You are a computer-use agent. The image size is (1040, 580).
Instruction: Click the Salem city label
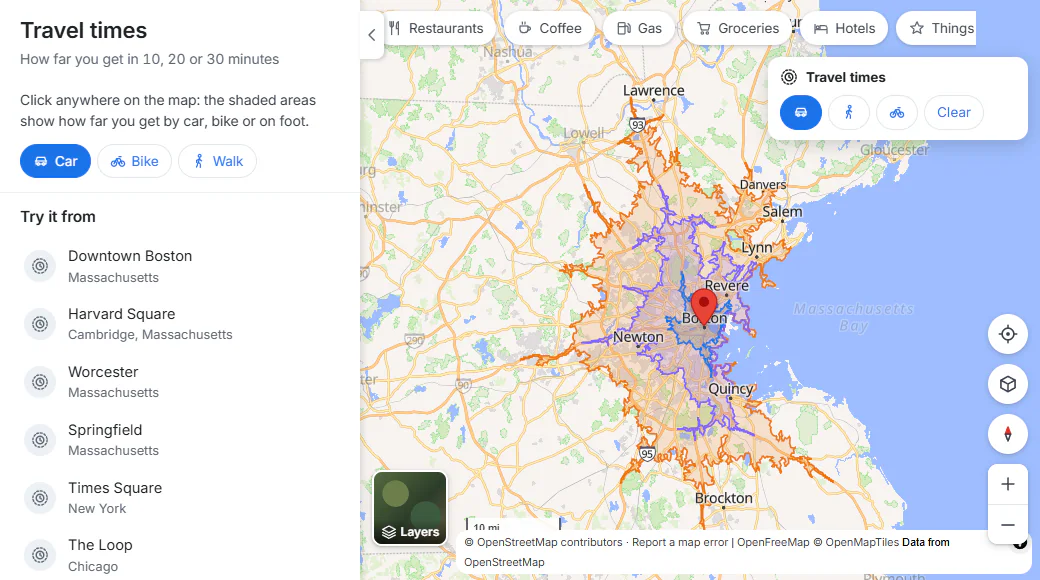782,212
